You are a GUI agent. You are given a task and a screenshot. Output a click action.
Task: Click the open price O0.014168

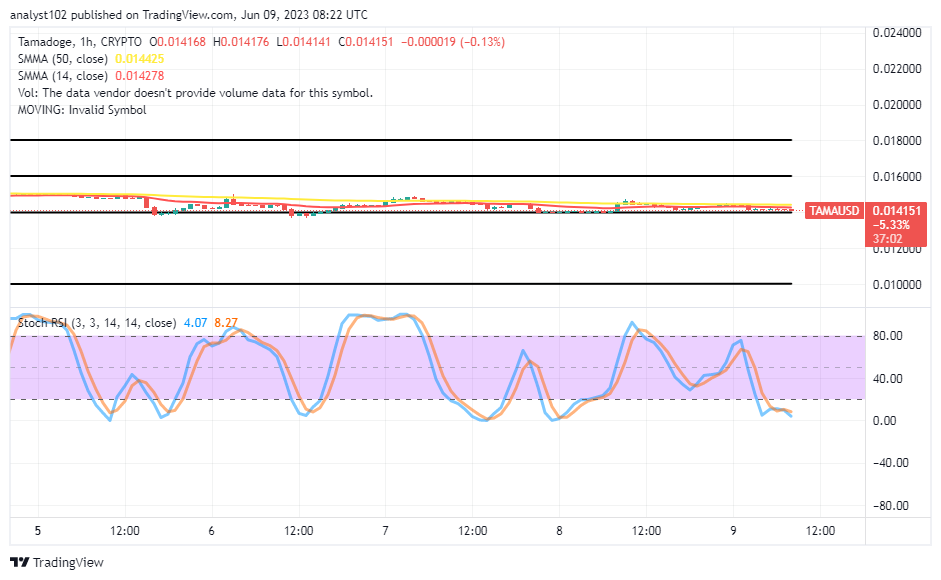coord(178,42)
